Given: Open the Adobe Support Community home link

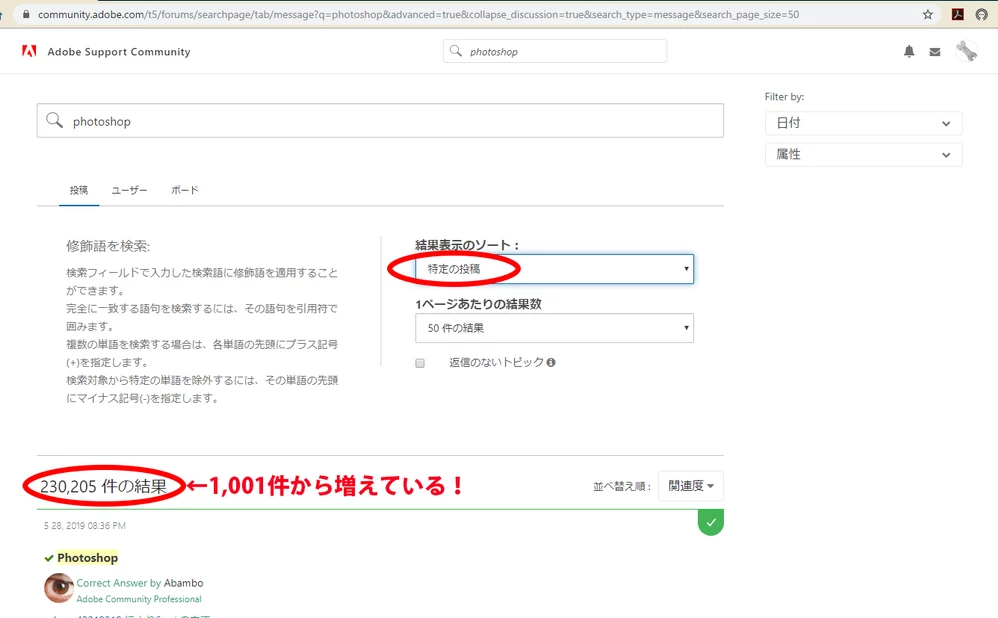Looking at the screenshot, I should [x=118, y=52].
